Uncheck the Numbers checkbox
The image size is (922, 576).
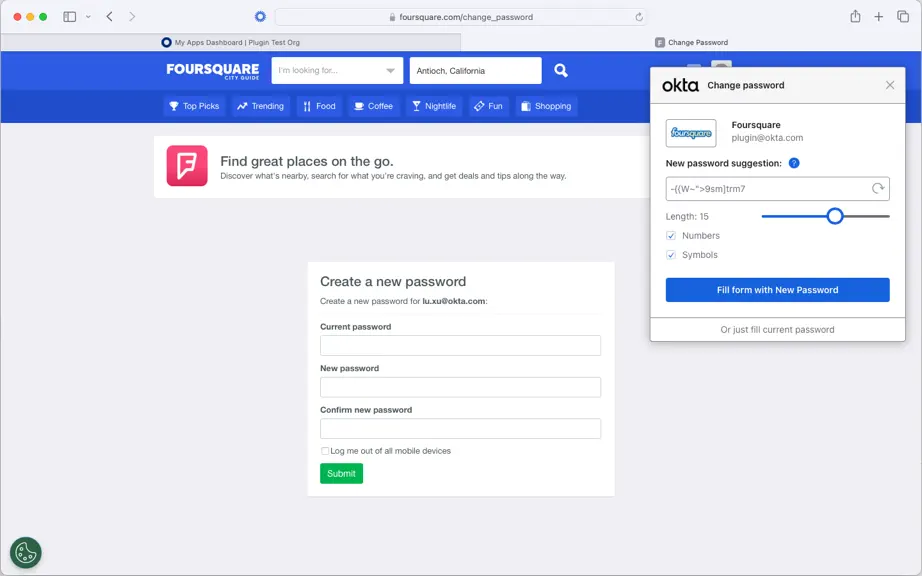[671, 236]
